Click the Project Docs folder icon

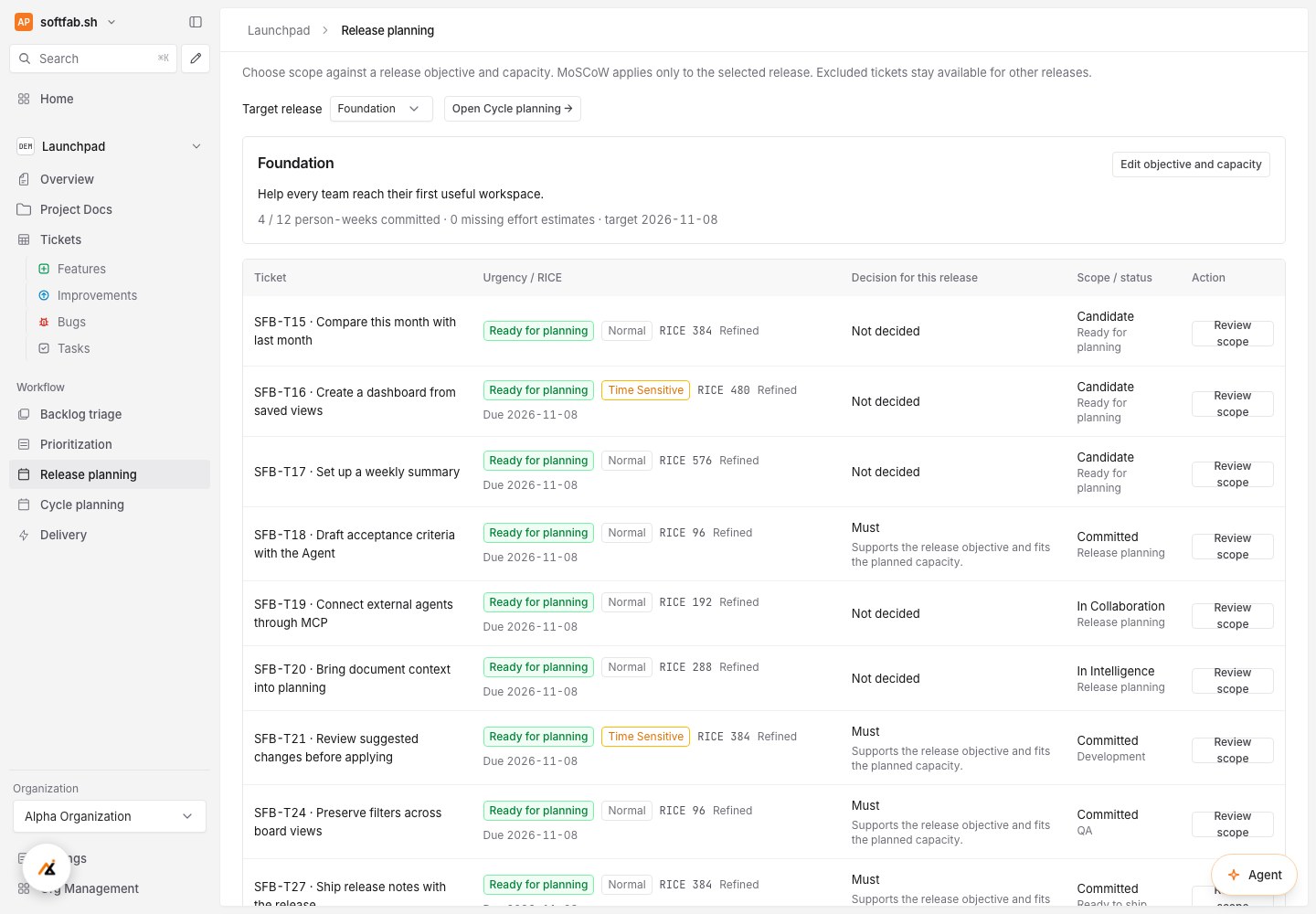point(24,209)
